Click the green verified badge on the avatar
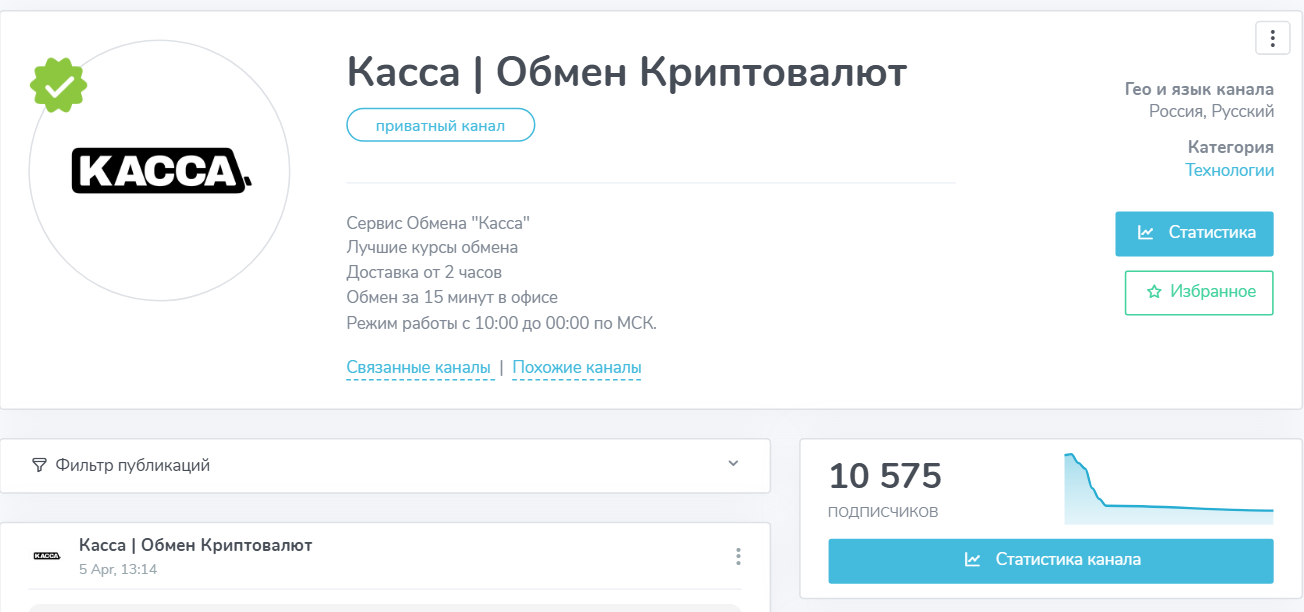 pos(58,87)
